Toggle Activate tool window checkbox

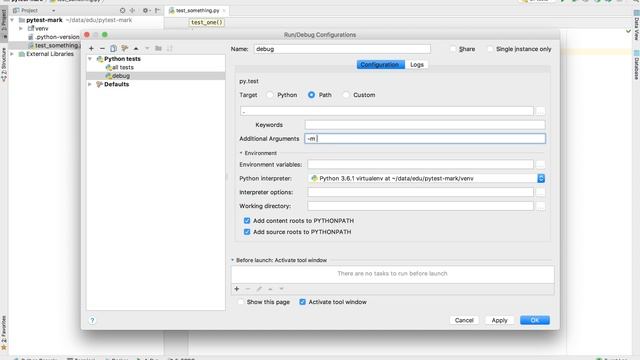[302, 302]
